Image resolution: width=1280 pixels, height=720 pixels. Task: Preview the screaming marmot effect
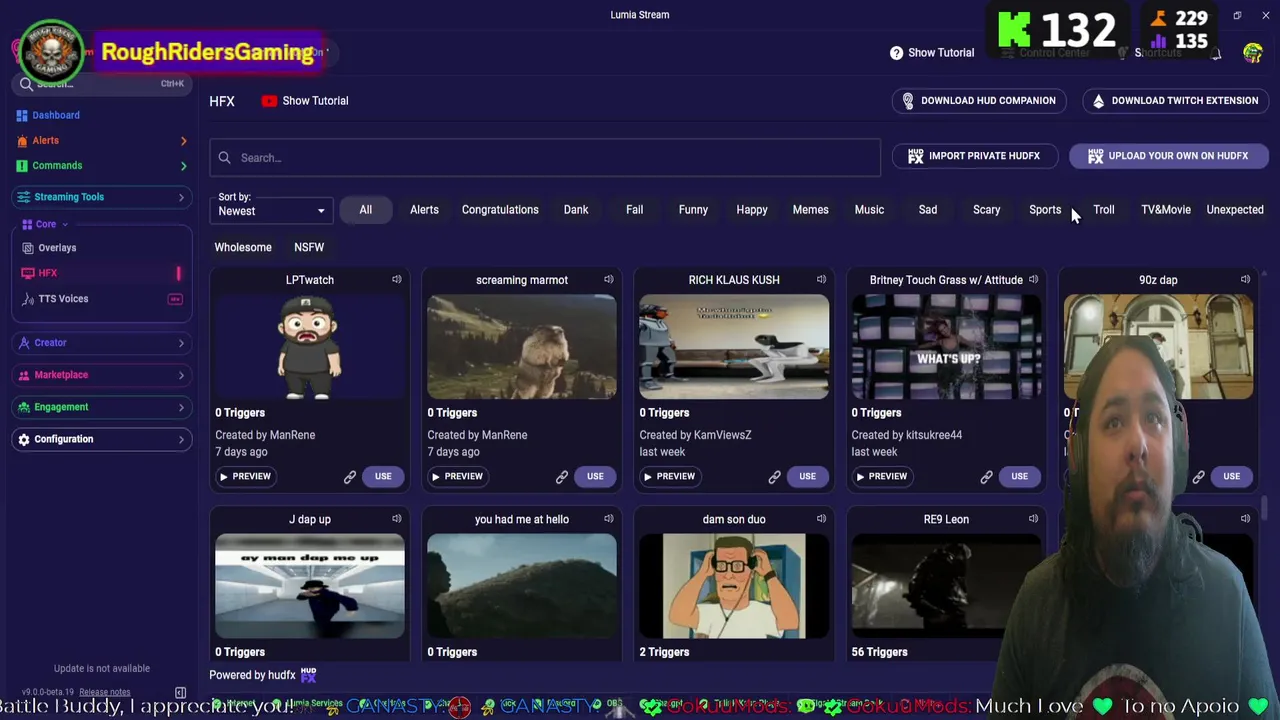pos(457,476)
